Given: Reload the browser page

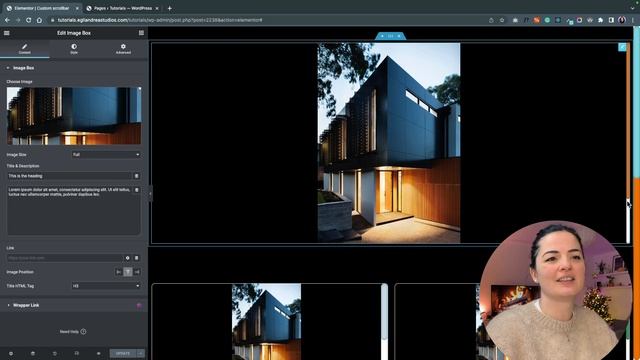Looking at the screenshot, I should [x=29, y=20].
